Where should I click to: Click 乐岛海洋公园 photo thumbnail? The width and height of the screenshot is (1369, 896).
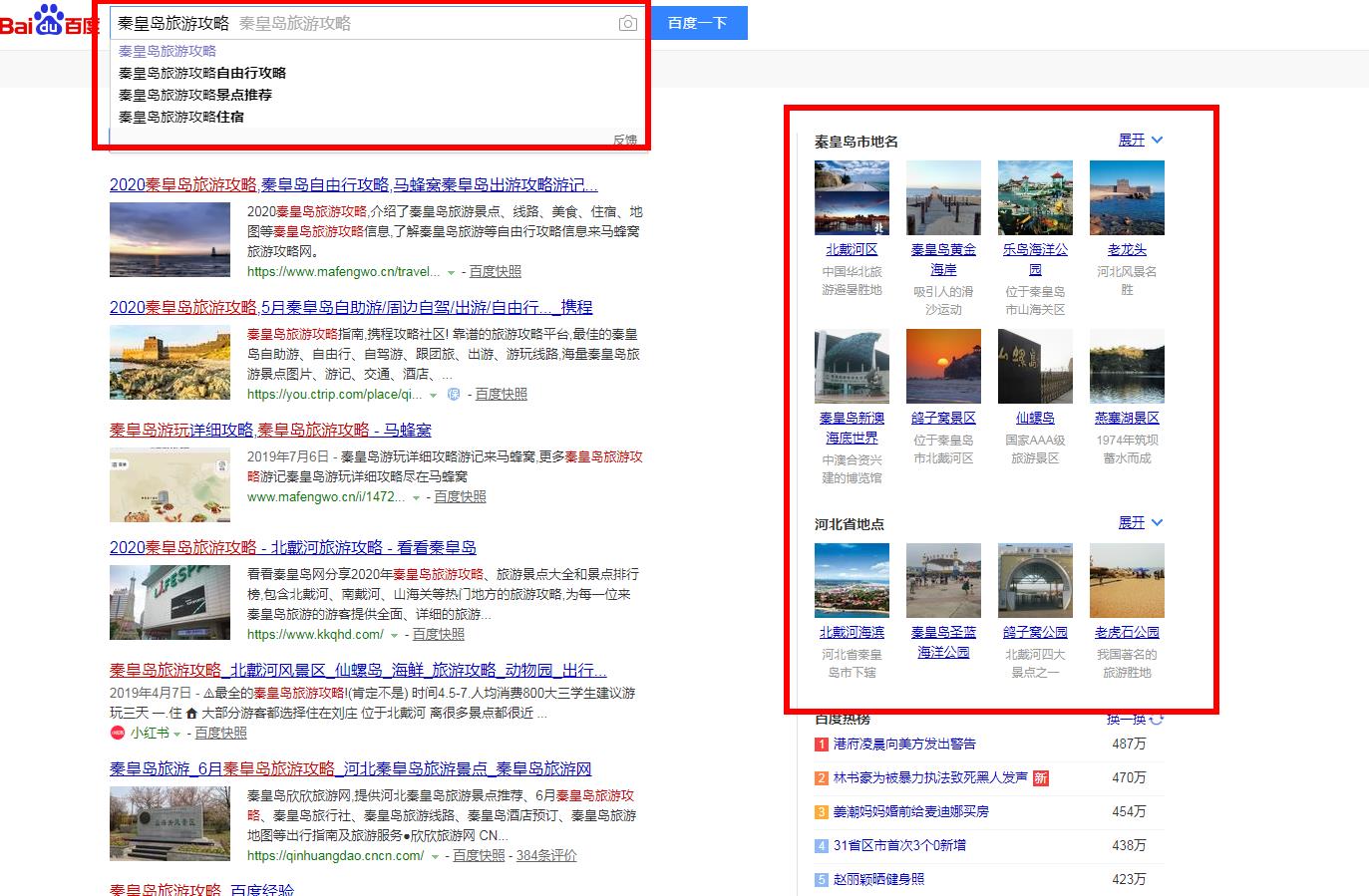click(x=1035, y=197)
